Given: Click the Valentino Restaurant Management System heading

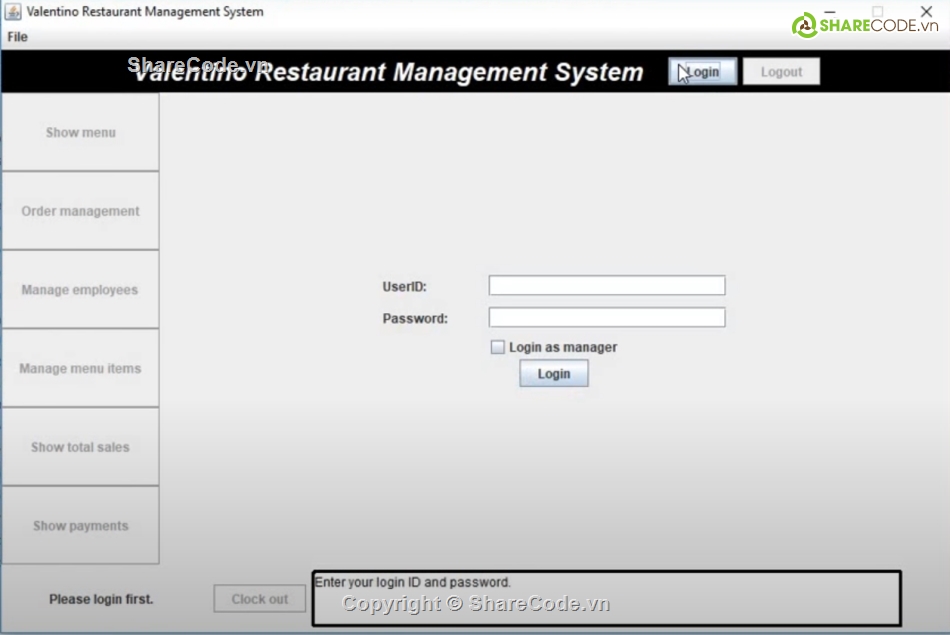Looking at the screenshot, I should [x=388, y=71].
